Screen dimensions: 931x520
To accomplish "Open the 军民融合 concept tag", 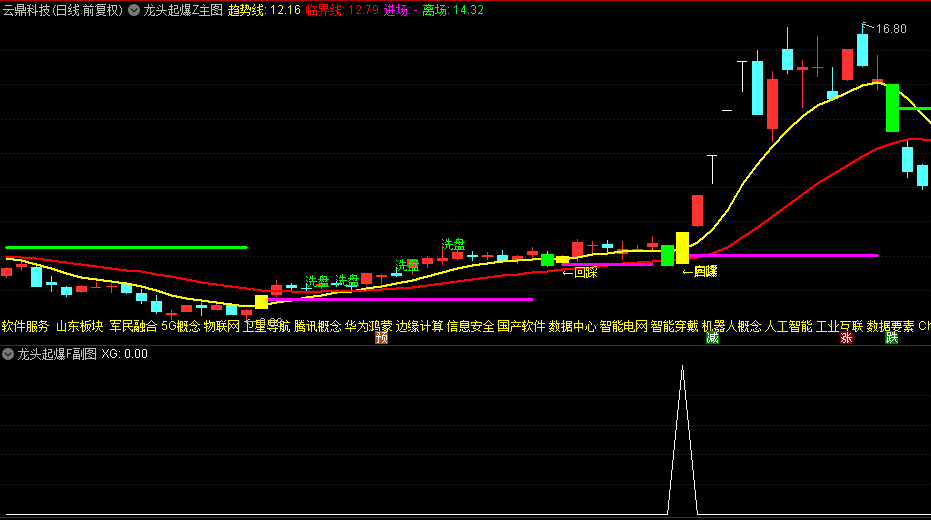I will [134, 326].
